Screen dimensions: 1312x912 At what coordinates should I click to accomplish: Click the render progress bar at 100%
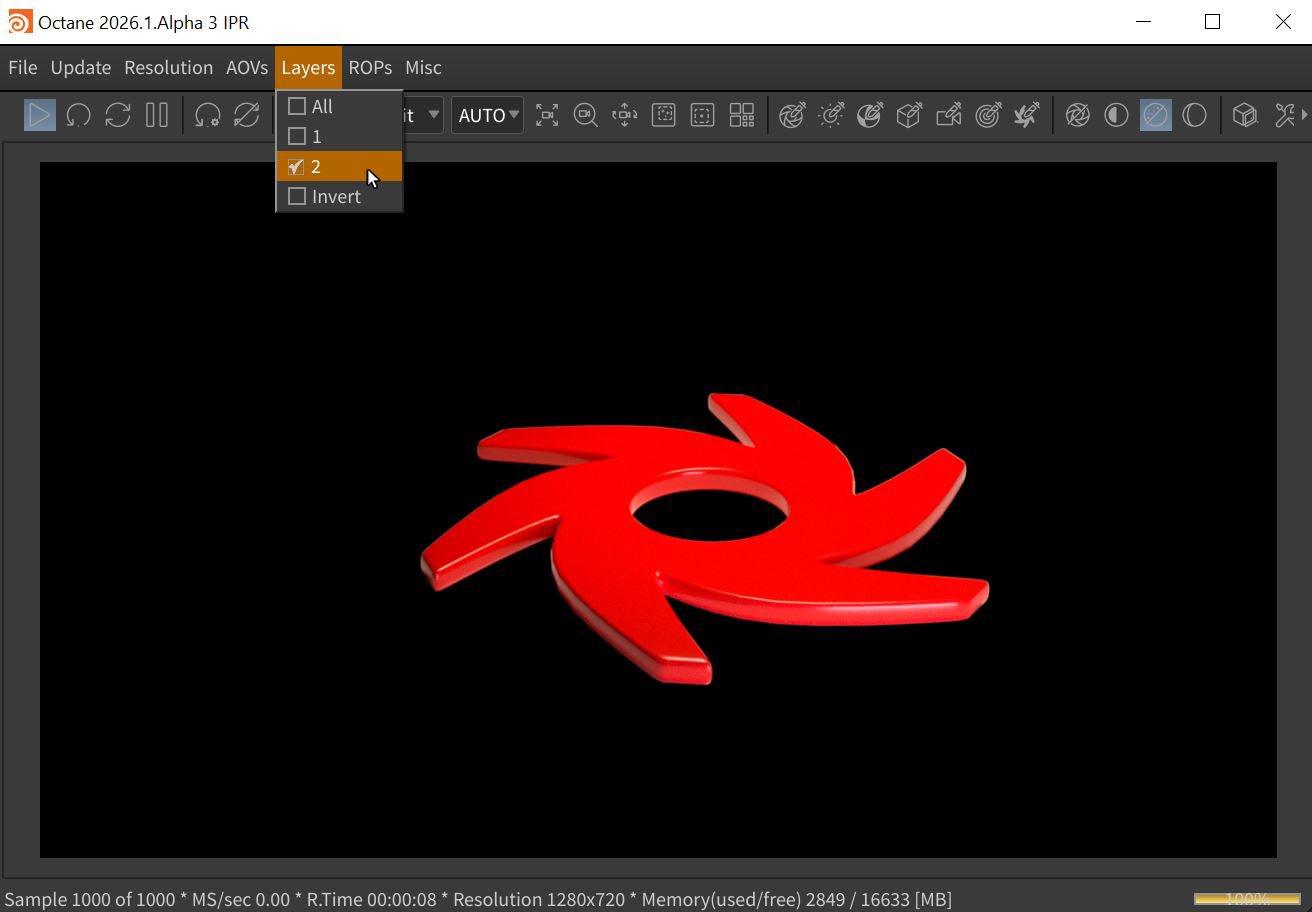pos(1246,898)
